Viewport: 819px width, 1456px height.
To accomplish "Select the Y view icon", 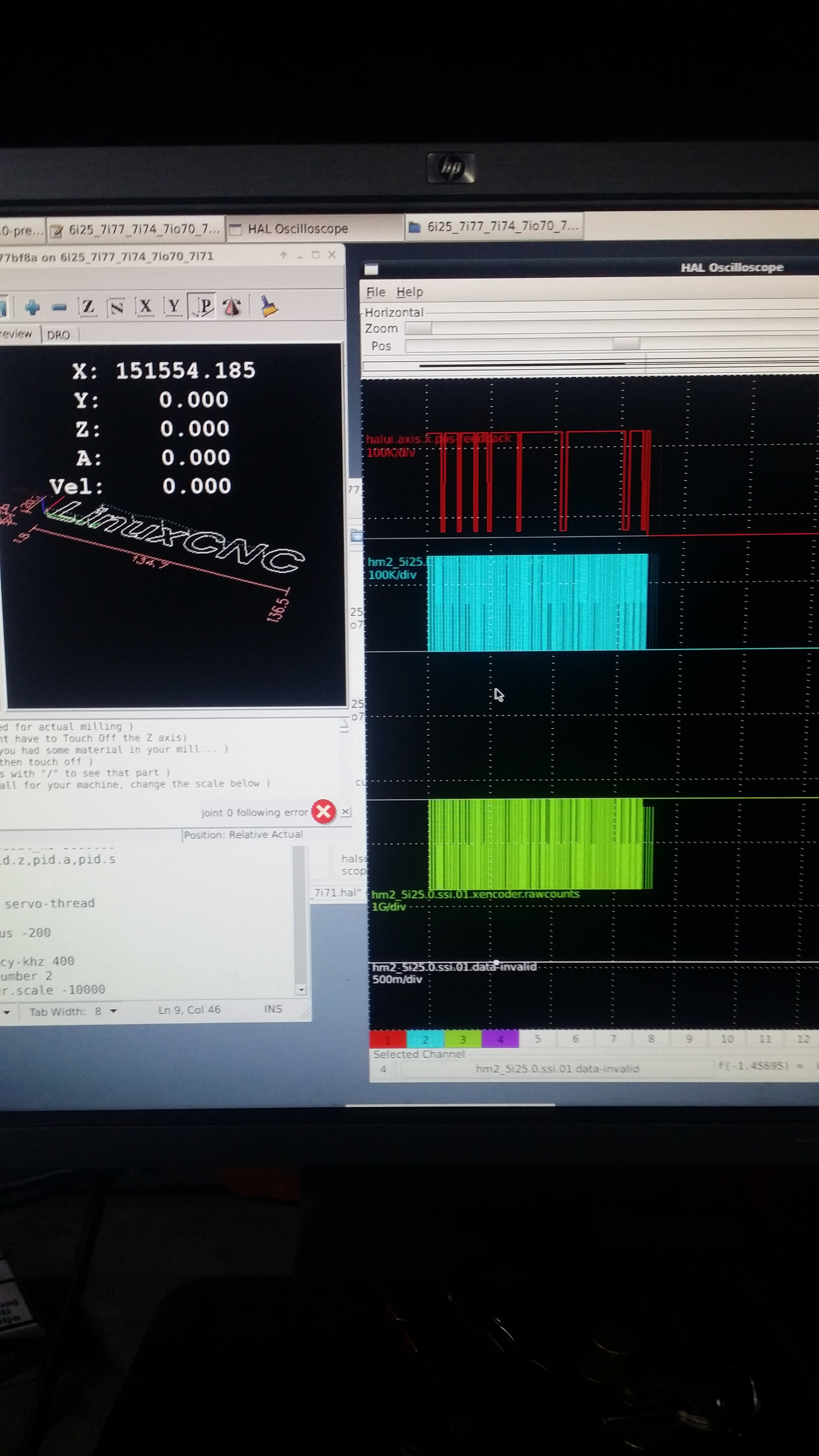I will tap(173, 306).
